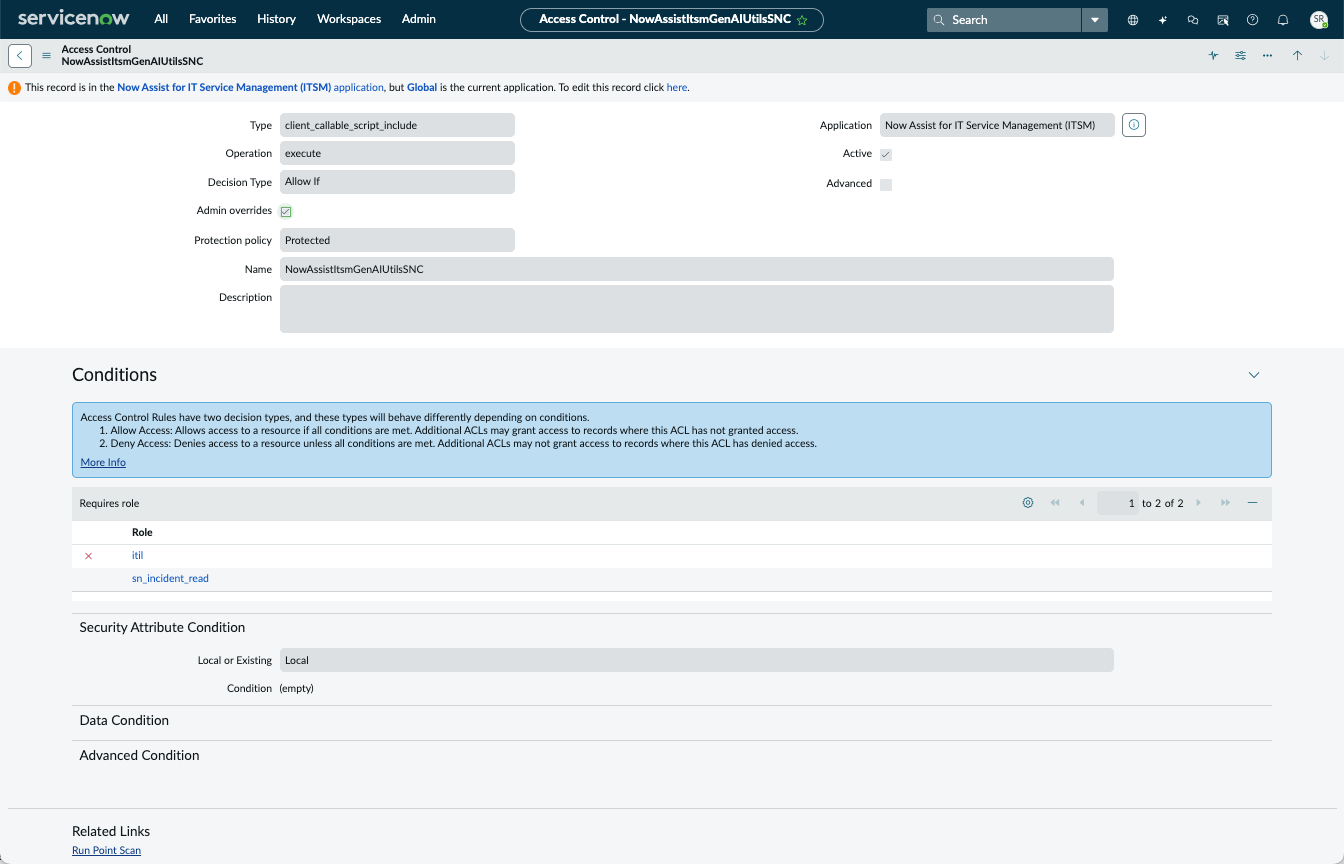
Task: Open the Now Assist sparkle icon
Action: click(x=1163, y=20)
